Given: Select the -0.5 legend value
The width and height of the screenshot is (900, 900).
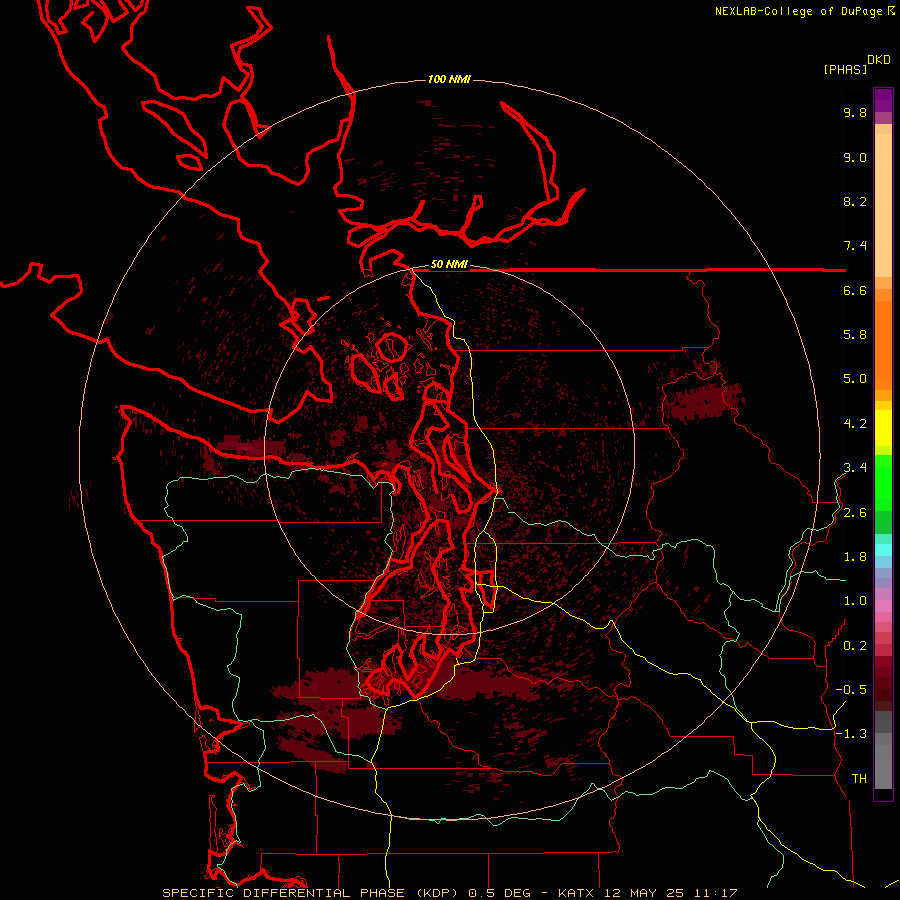Looking at the screenshot, I should (851, 690).
